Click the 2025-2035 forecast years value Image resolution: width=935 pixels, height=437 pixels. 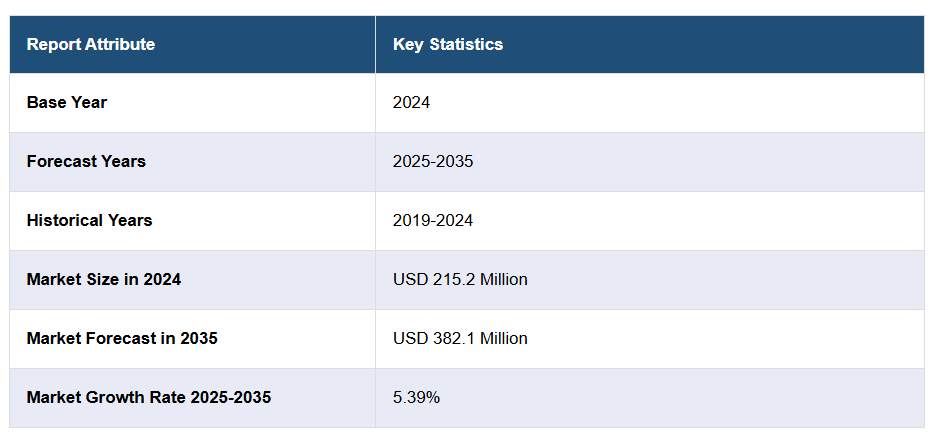[x=433, y=161]
